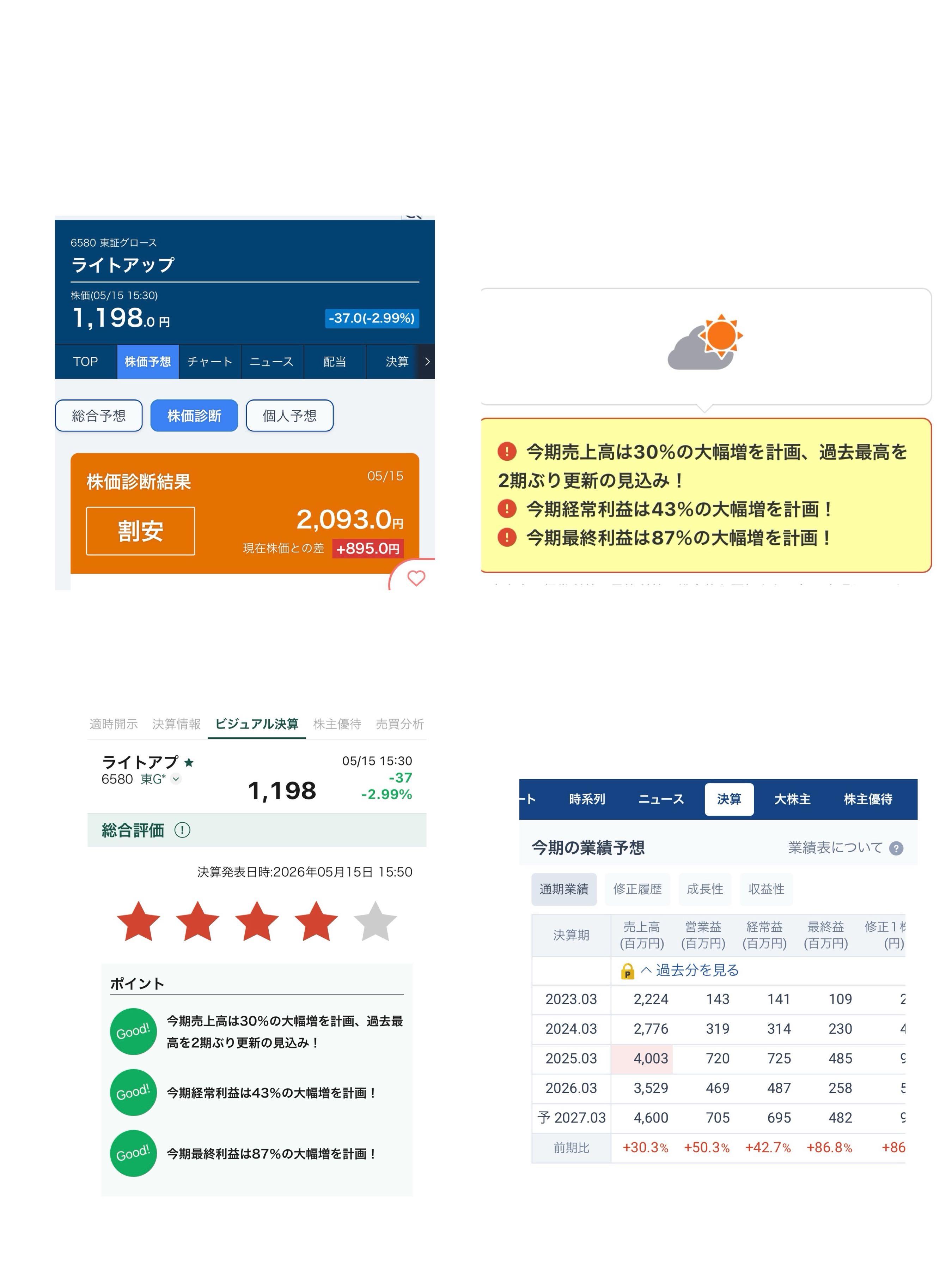This screenshot has width=952, height=1270.
Task: Open the ニュース tab next to 時系列
Action: pos(661,799)
